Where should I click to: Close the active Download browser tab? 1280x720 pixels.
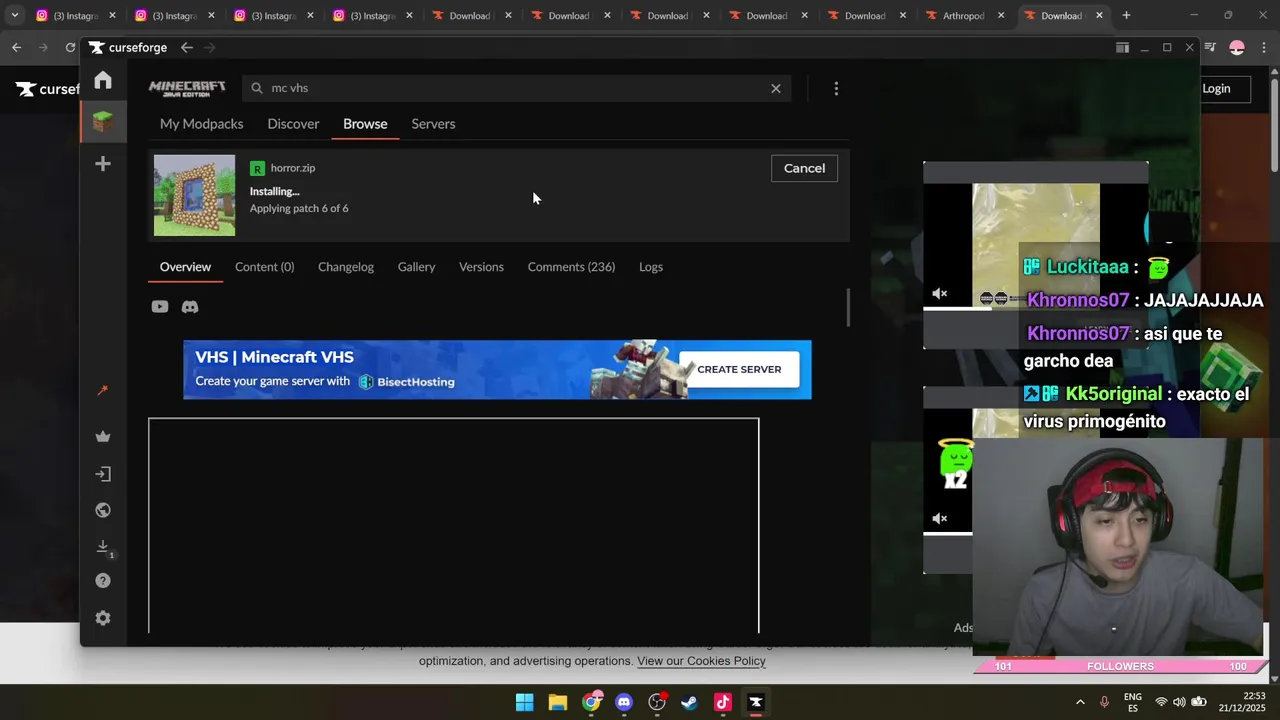[1099, 15]
